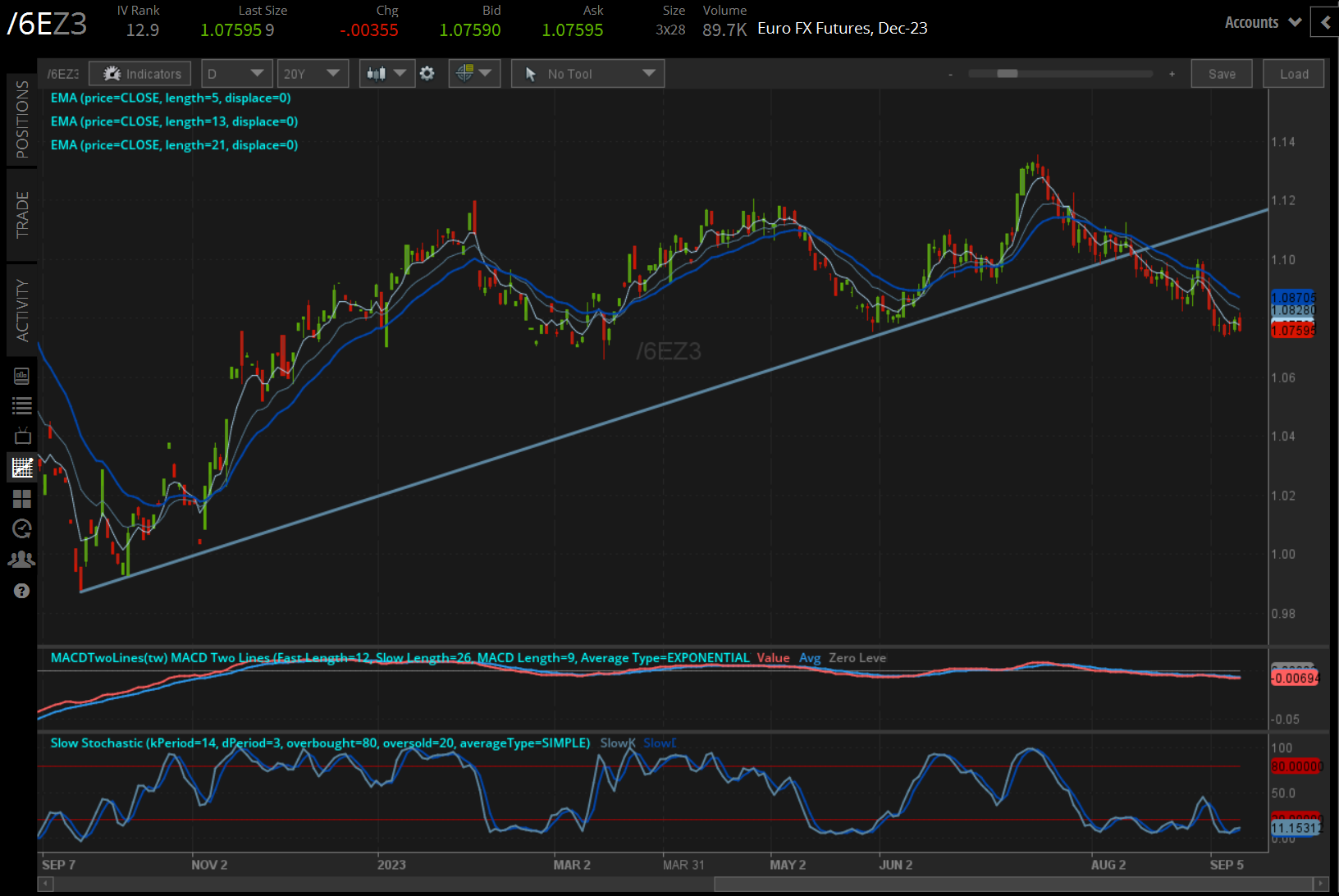Screen dimensions: 1339x896
Task: Expand the 20Y time range dropdown
Action: 313,74
